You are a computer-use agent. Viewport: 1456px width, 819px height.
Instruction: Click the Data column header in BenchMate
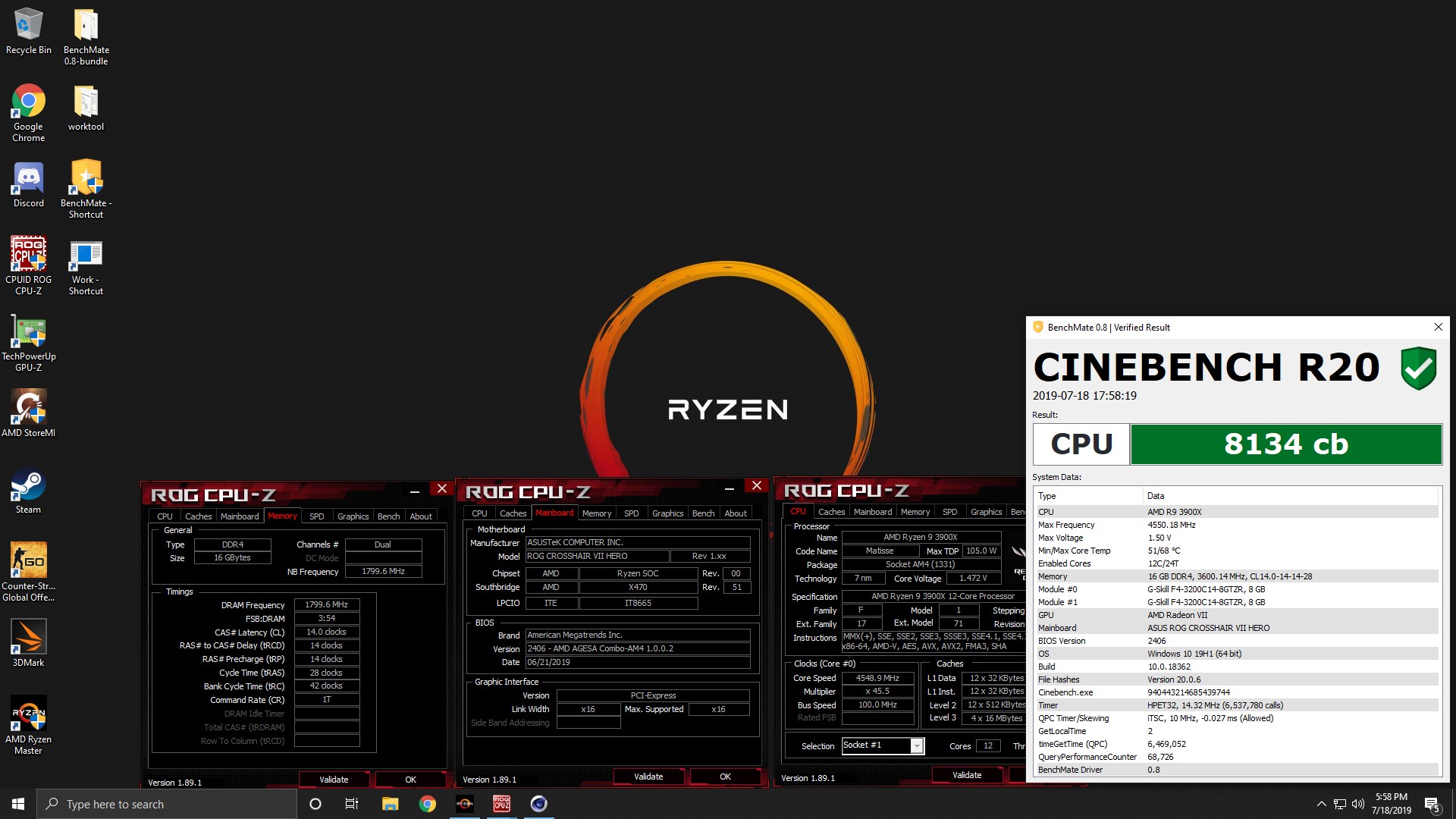click(x=1291, y=496)
